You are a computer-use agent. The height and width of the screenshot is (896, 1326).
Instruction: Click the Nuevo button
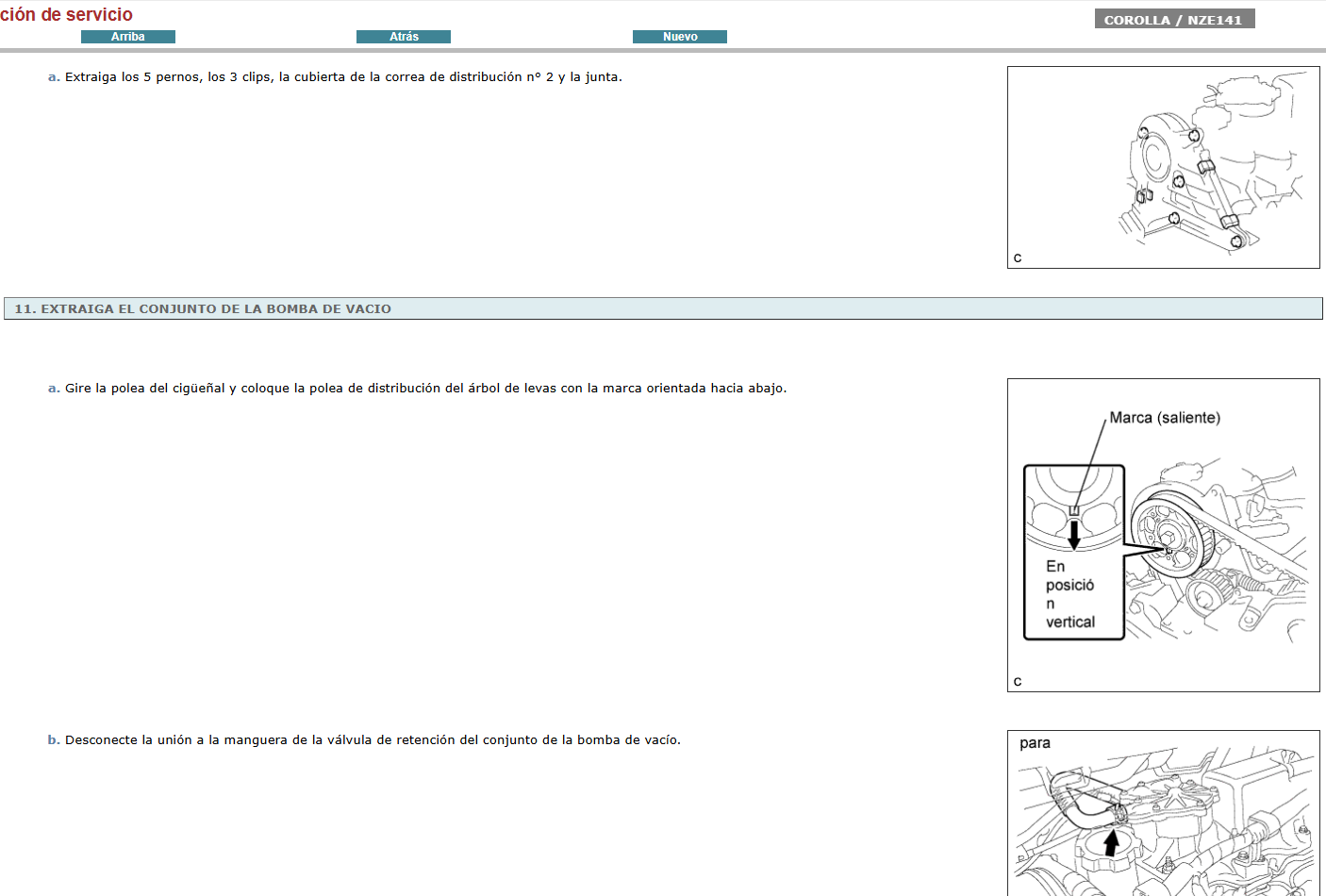point(679,37)
